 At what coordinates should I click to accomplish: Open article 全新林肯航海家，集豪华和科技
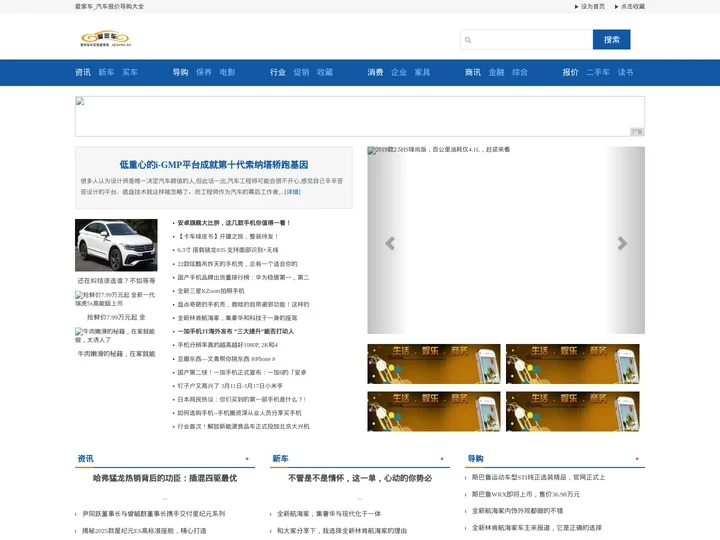tap(237, 318)
